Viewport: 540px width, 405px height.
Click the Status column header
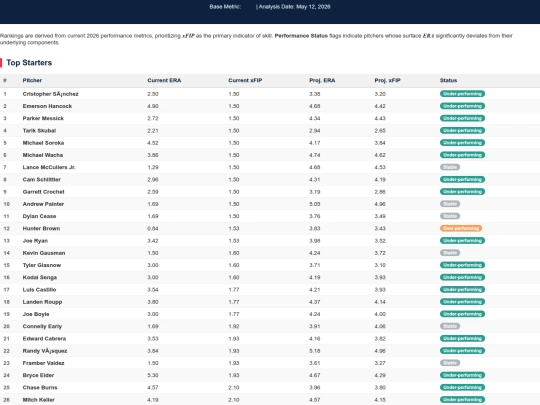click(448, 80)
